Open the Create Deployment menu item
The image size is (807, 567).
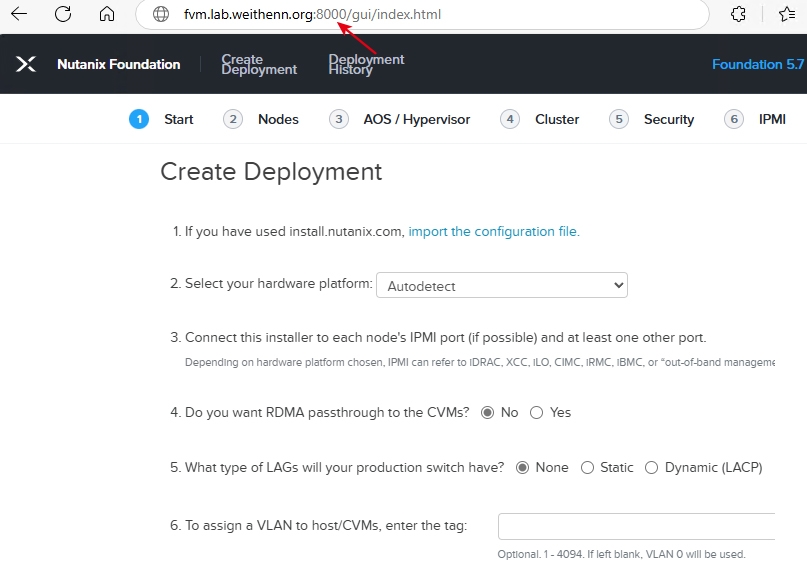click(x=259, y=64)
